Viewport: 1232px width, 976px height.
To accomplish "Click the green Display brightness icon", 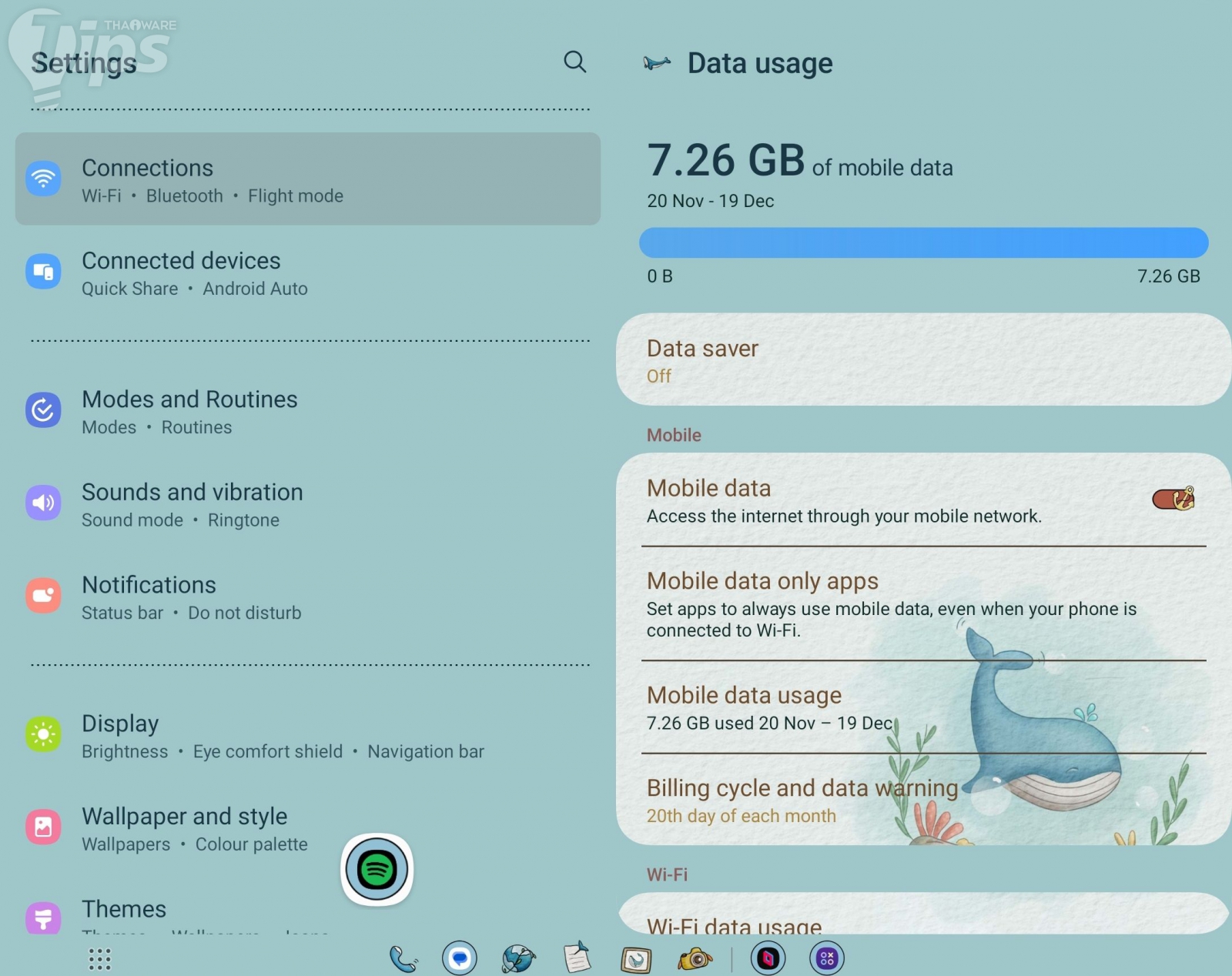I will pos(43,734).
